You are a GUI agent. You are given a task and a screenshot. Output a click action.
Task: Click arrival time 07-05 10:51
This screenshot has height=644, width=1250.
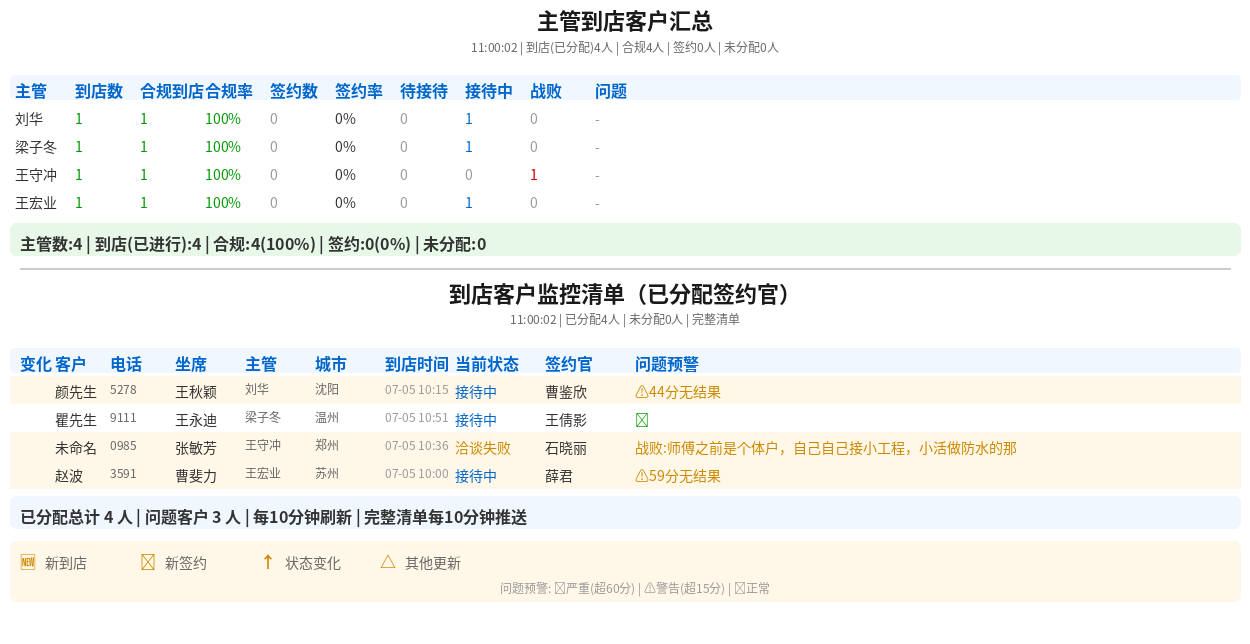click(417, 418)
